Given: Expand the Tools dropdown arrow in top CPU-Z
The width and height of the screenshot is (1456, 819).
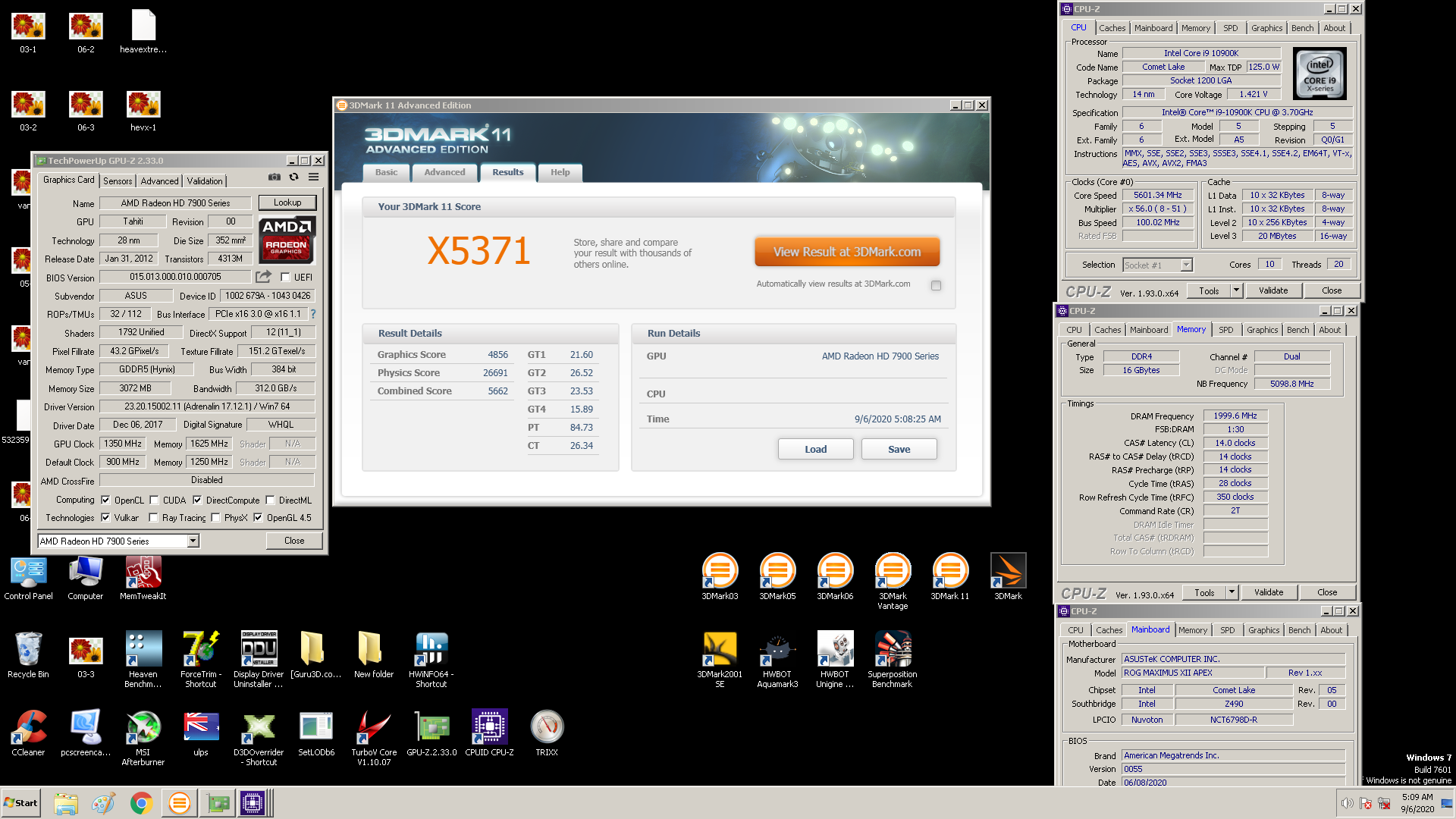Looking at the screenshot, I should click(x=1236, y=290).
